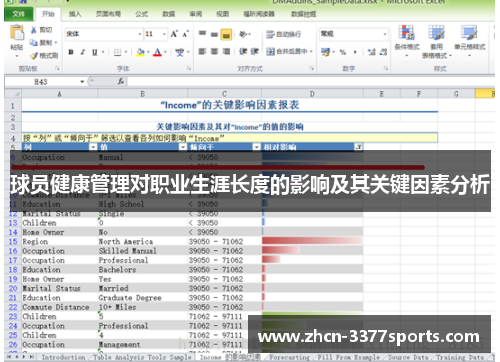500x362 pixels.
Task: Click the increase decimal icon
Action: coord(372,52)
